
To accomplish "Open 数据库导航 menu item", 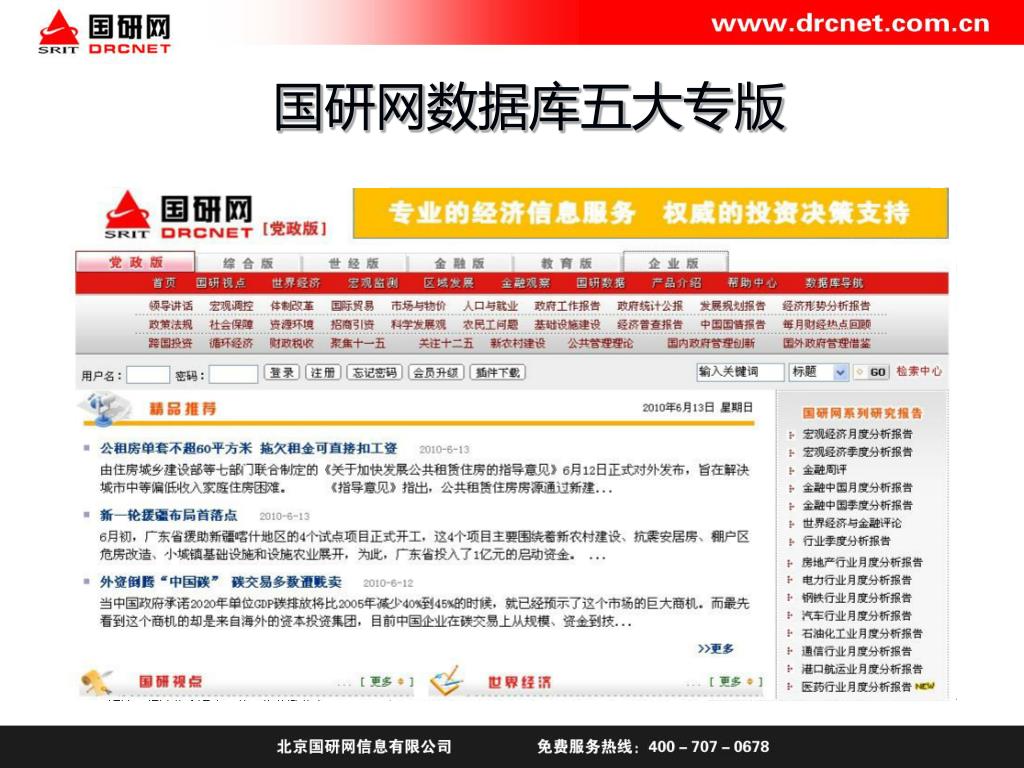I will [834, 283].
